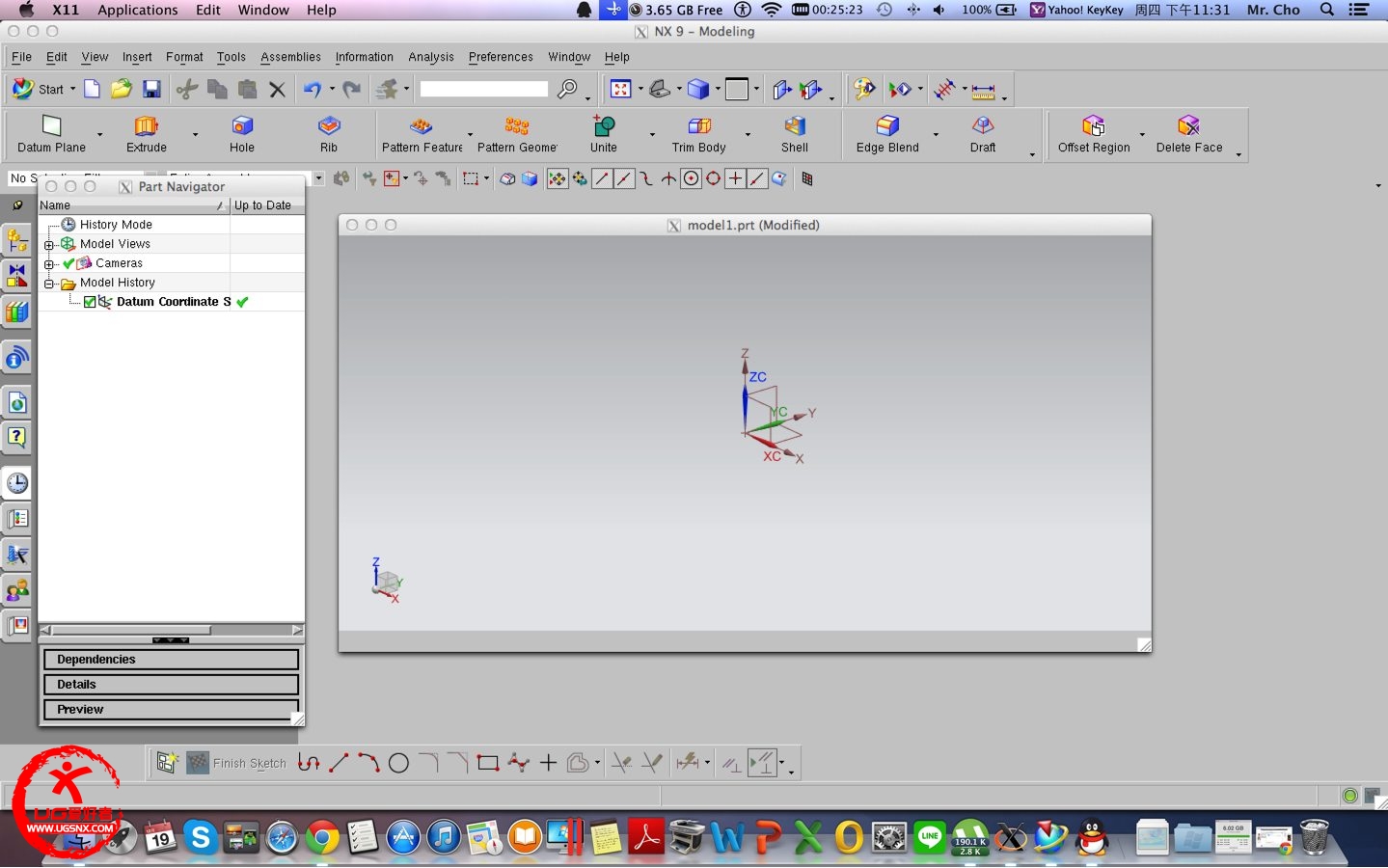
Task: Open the Extrude dropdown arrow
Action: [195, 135]
